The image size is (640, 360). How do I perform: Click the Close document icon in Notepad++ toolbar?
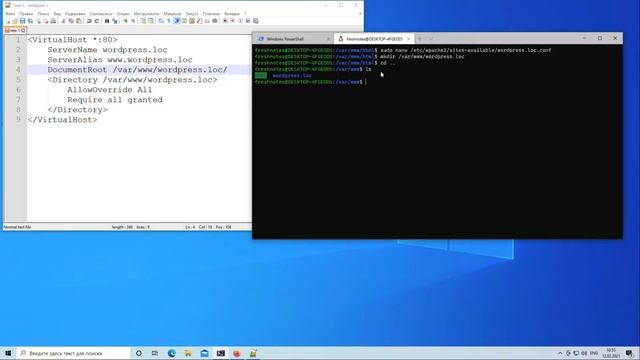tap(38, 21)
